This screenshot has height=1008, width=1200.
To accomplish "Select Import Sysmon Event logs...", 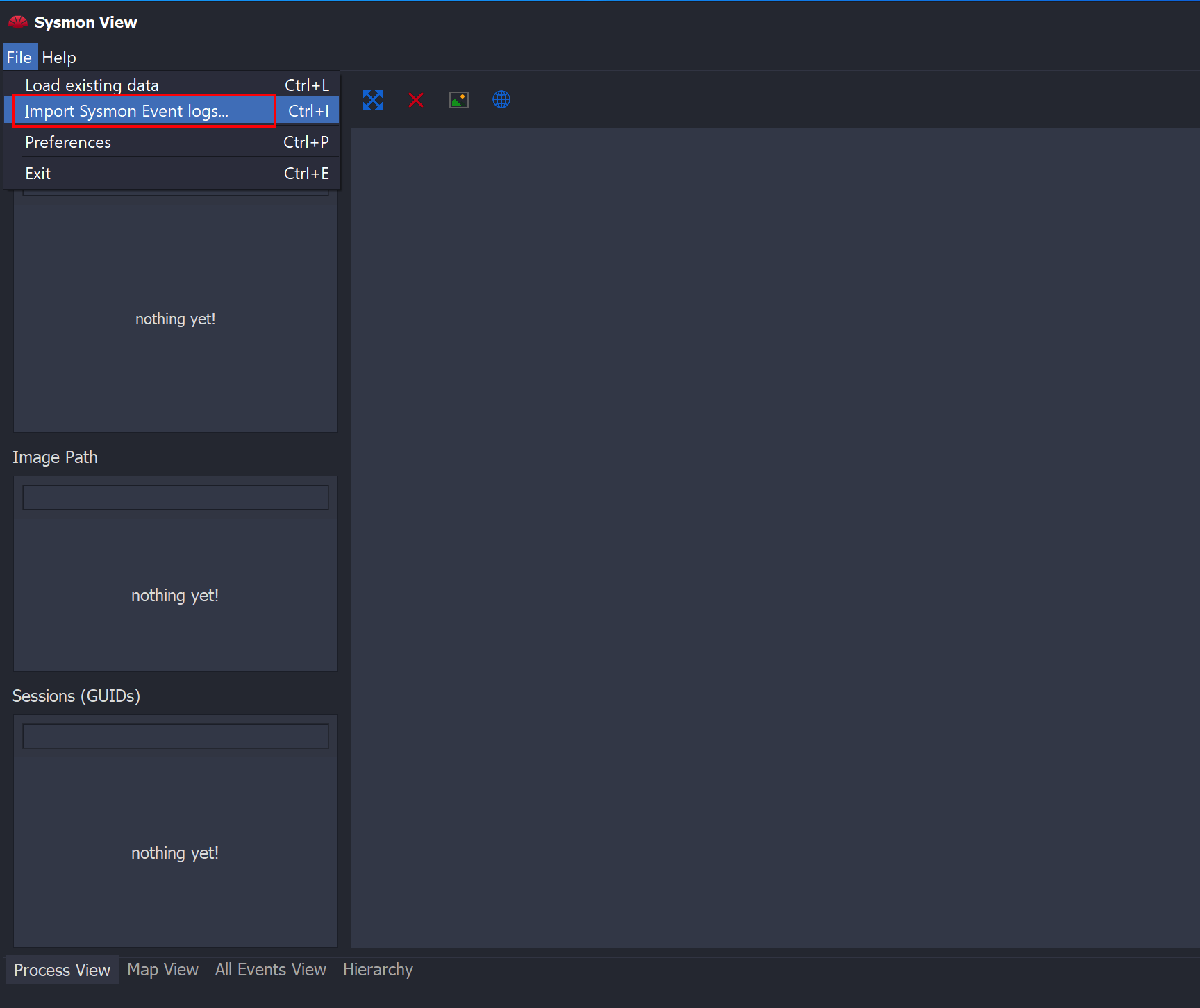I will pos(172,111).
